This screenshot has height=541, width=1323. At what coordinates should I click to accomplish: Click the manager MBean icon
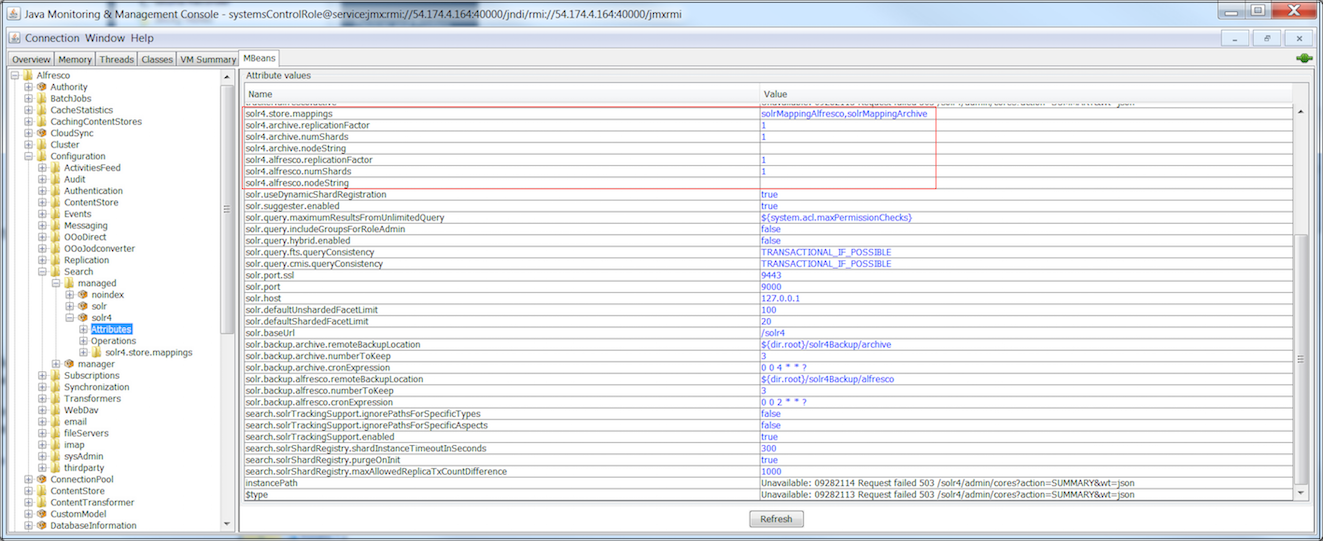(69, 364)
